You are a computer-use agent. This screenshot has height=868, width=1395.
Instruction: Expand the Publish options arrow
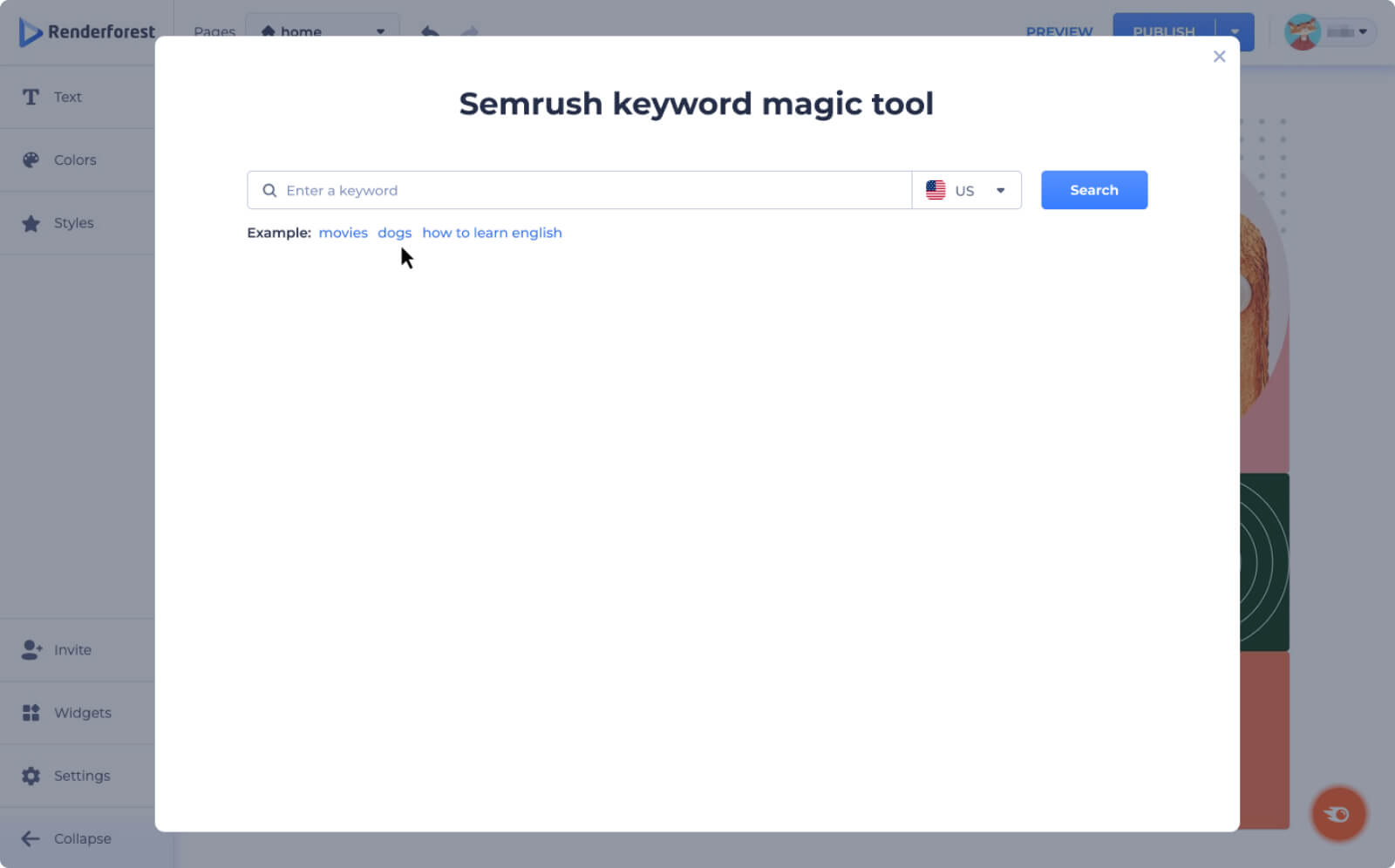(1235, 31)
